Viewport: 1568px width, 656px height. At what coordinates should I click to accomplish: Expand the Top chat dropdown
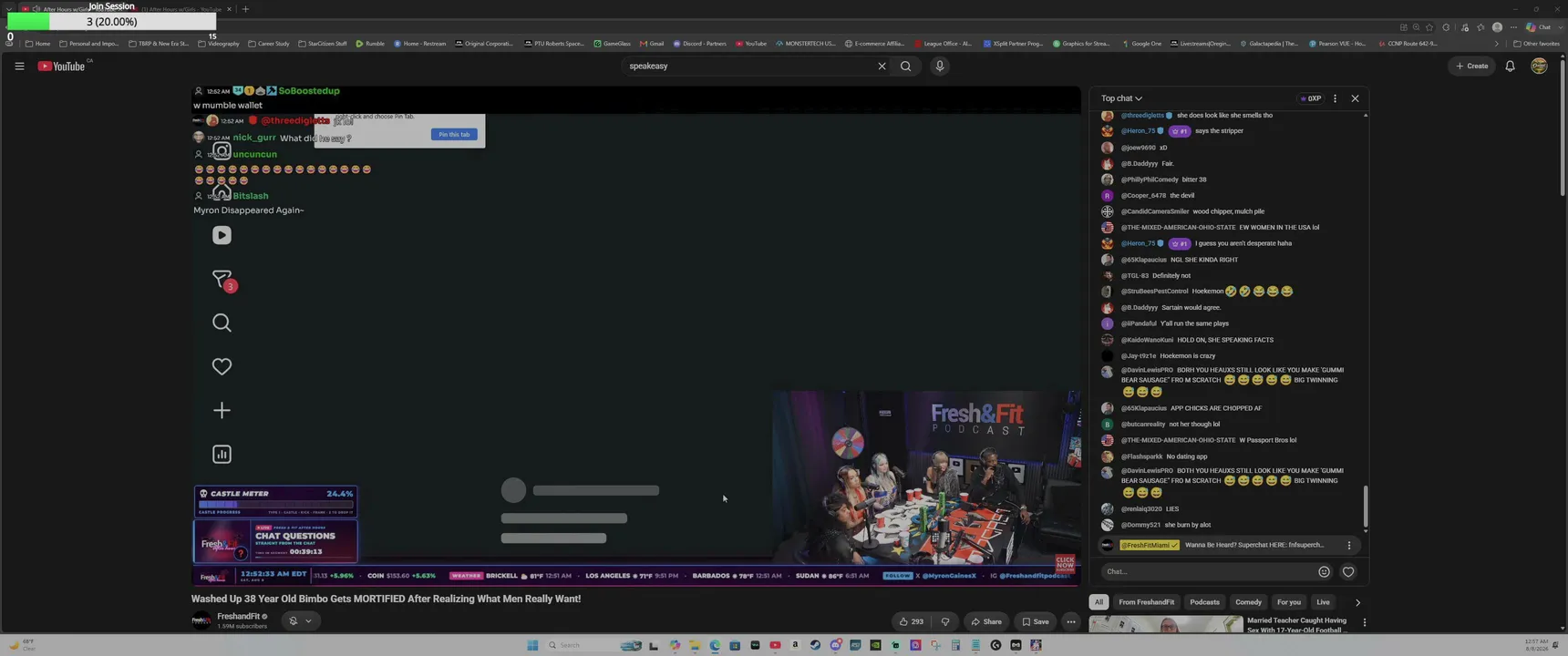pyautogui.click(x=1121, y=98)
